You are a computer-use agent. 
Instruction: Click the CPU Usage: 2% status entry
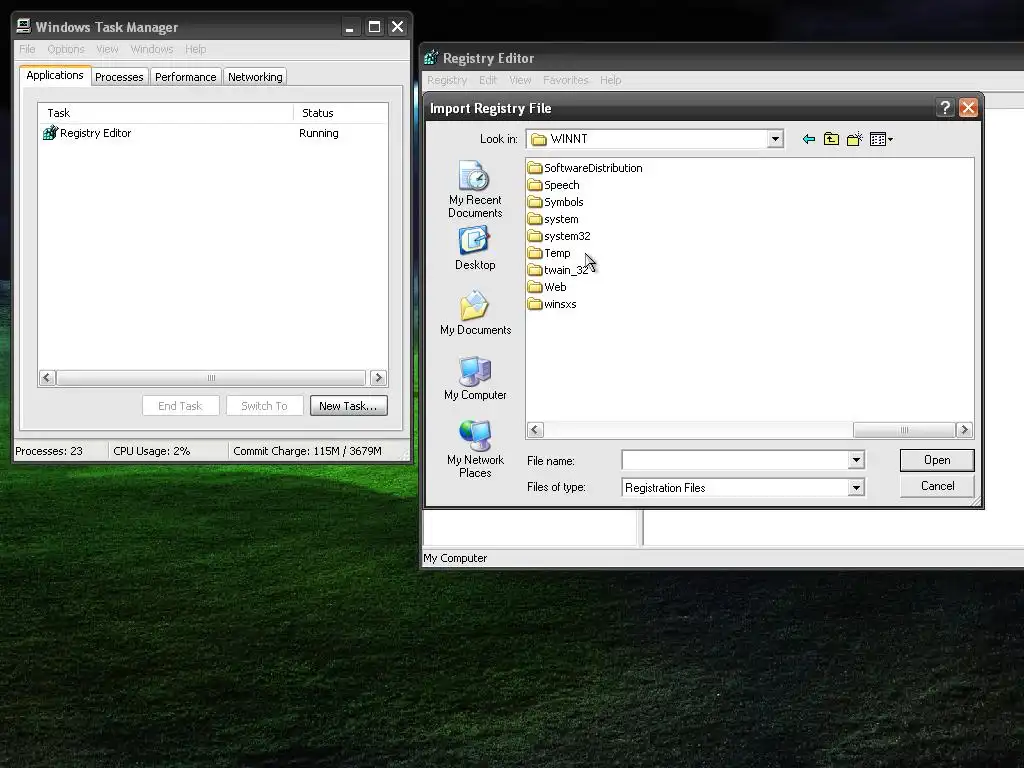(x=152, y=451)
